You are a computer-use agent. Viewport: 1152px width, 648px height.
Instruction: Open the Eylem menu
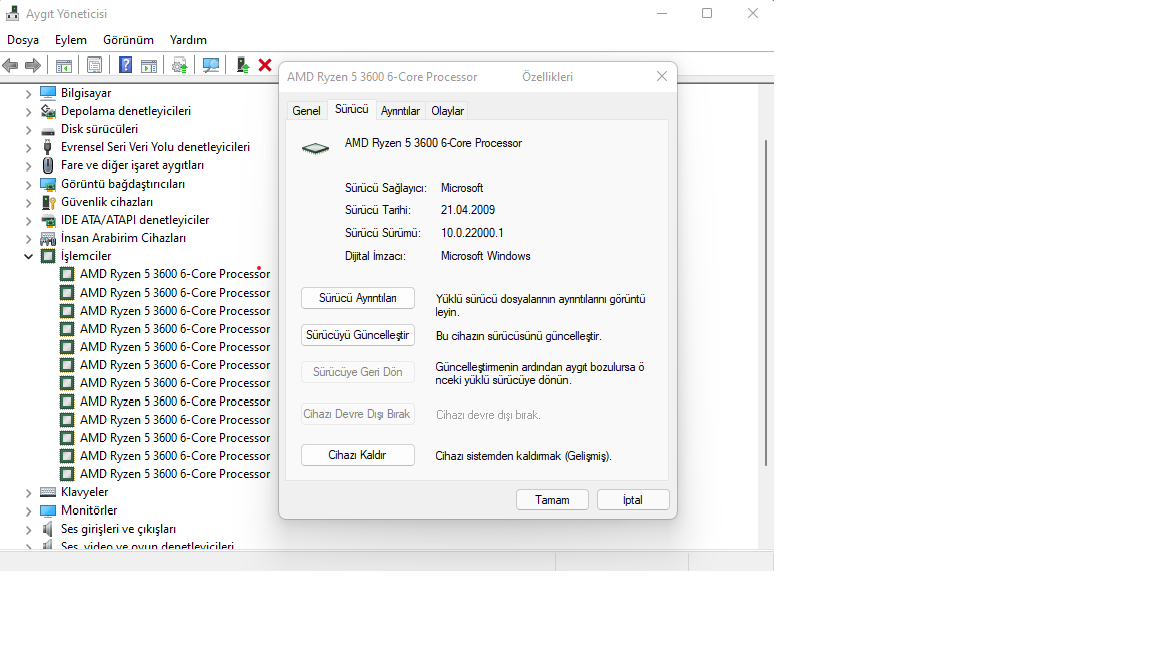(x=71, y=40)
